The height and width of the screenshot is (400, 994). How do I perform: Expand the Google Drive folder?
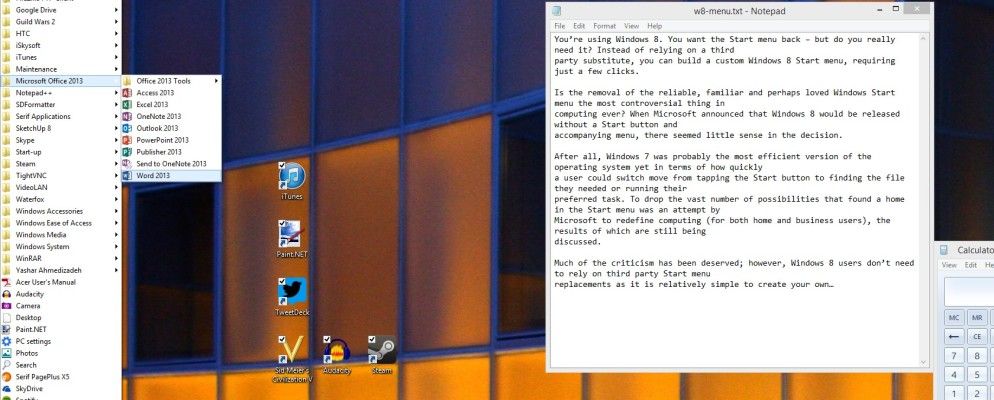(60, 10)
